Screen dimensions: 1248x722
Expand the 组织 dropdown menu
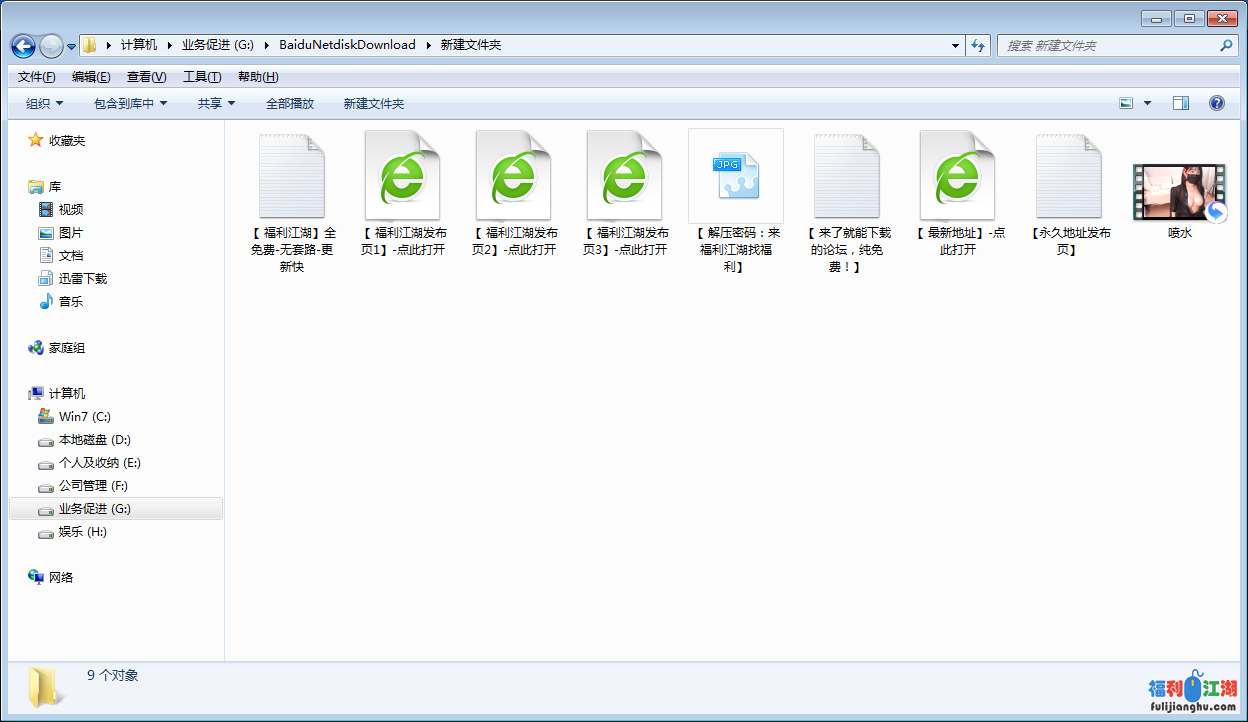(x=44, y=103)
